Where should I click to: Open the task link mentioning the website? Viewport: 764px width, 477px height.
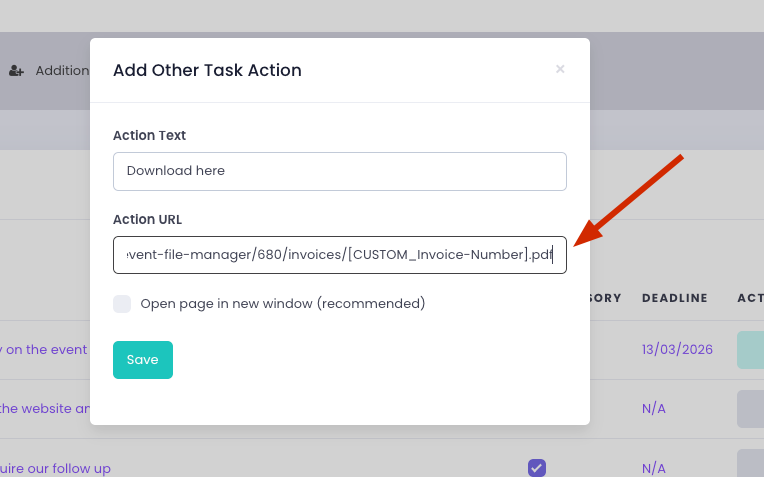(x=45, y=408)
